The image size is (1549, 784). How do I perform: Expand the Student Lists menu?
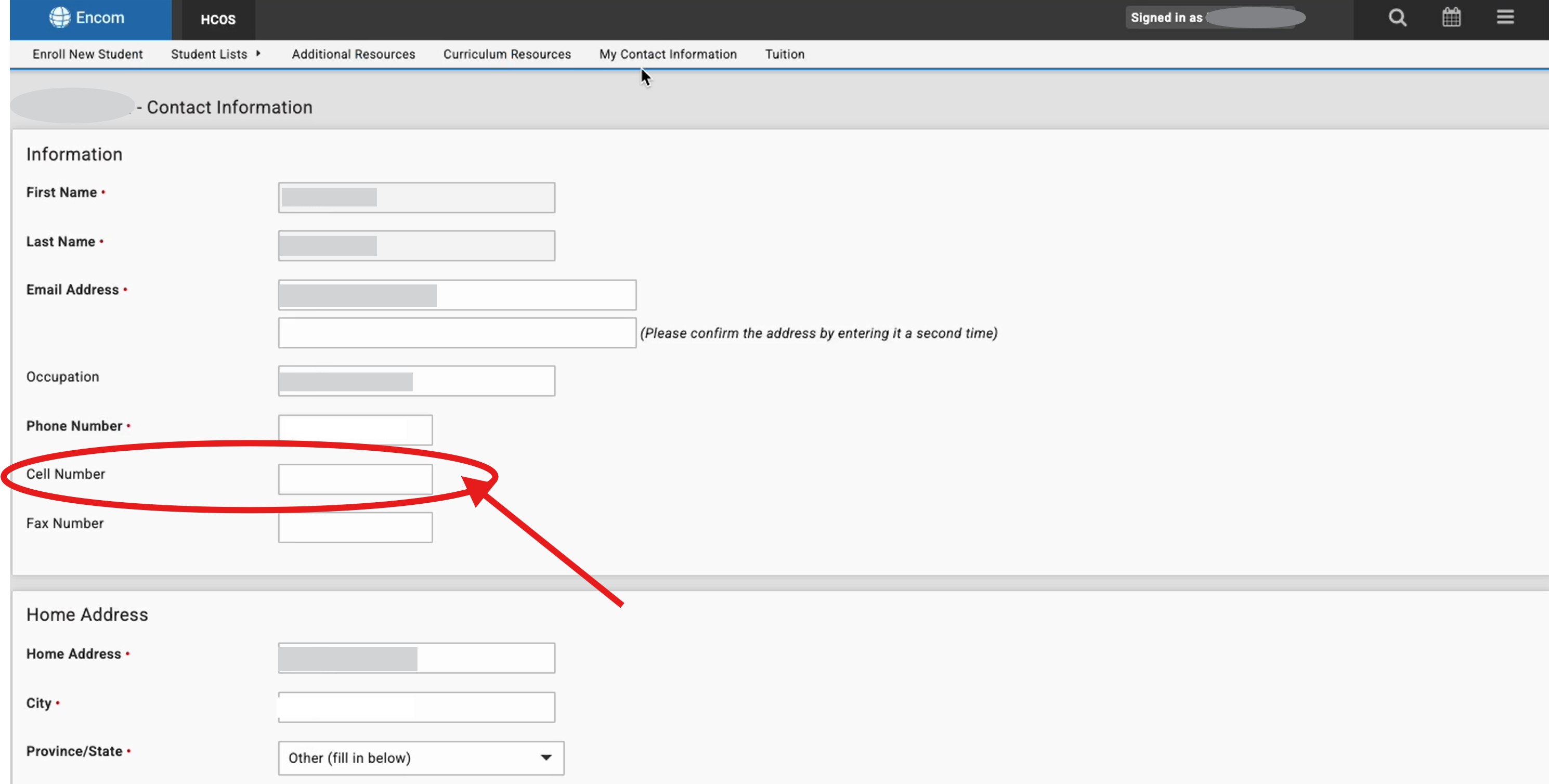(x=209, y=54)
